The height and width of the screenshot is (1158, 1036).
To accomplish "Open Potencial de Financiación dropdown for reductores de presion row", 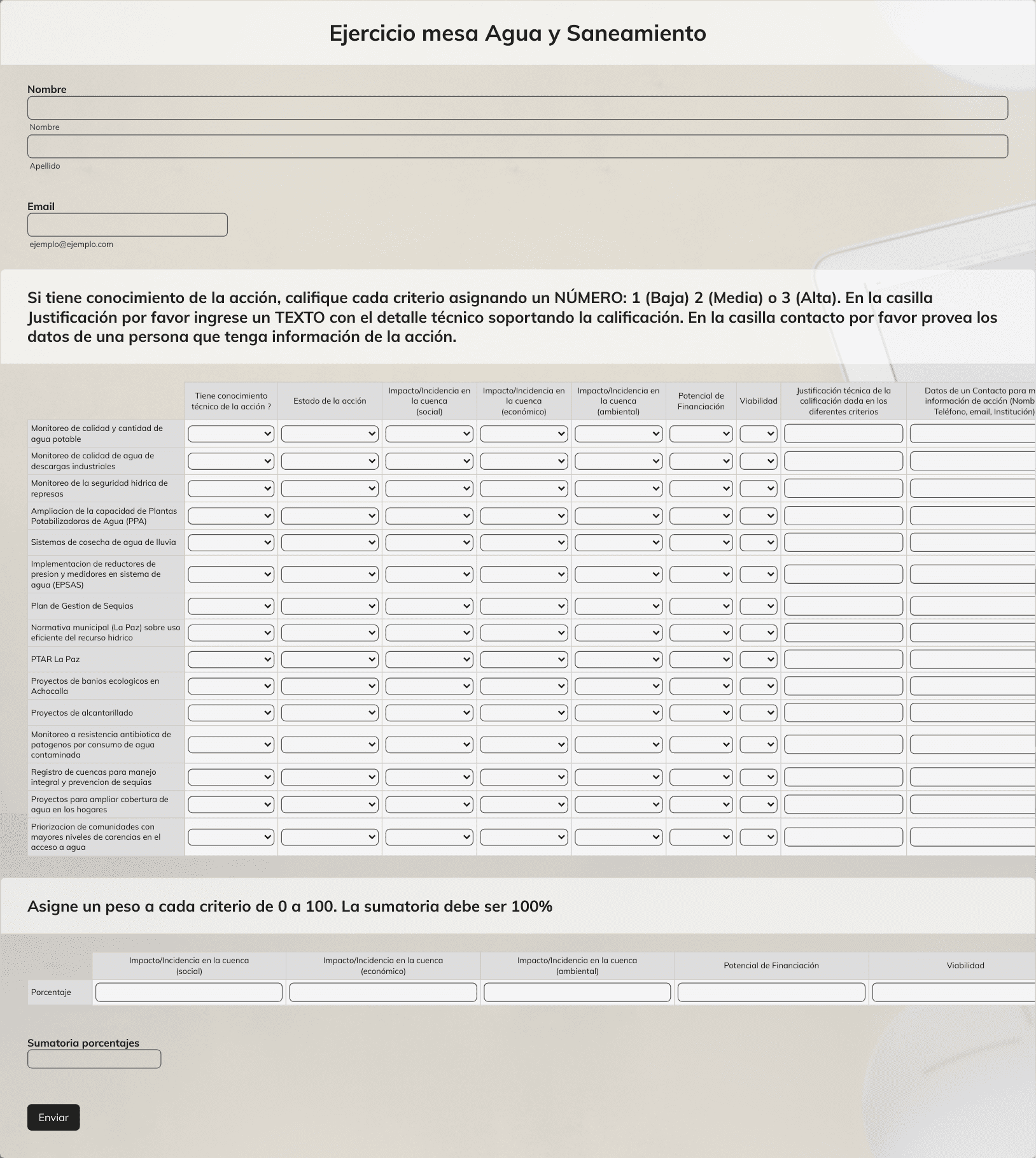I will tap(701, 574).
